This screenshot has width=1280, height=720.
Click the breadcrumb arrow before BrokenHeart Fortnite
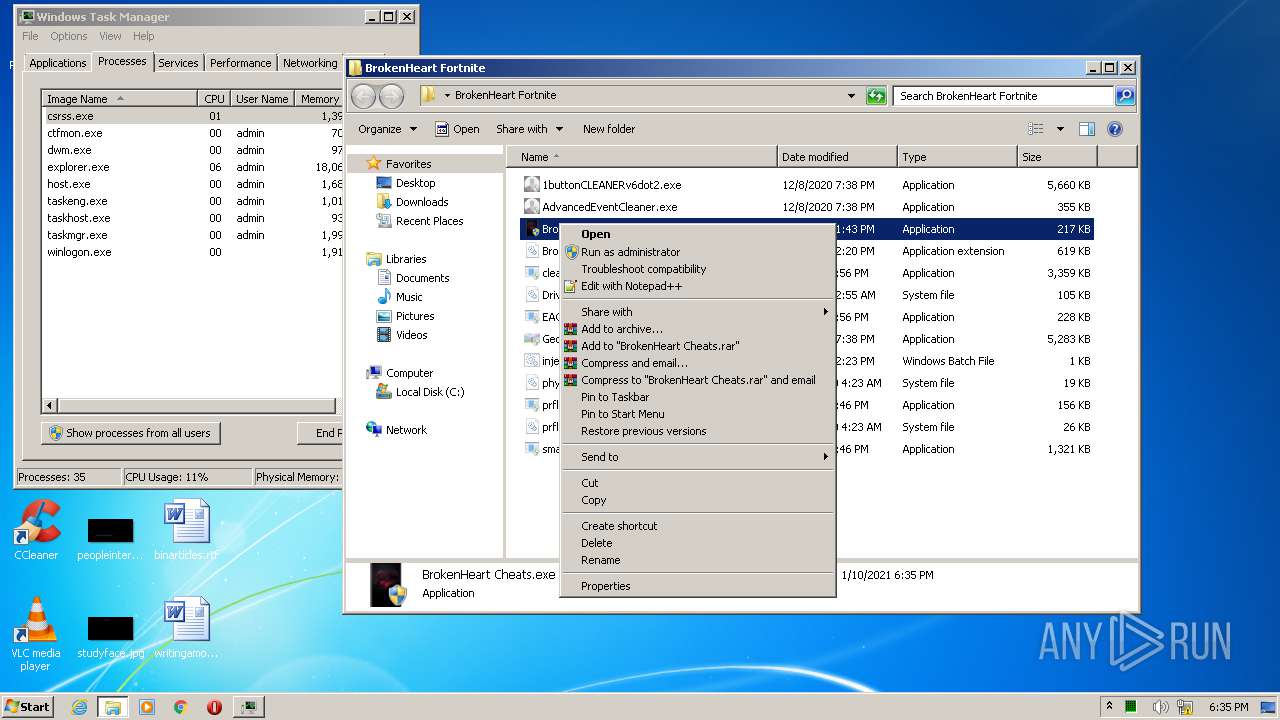point(447,96)
